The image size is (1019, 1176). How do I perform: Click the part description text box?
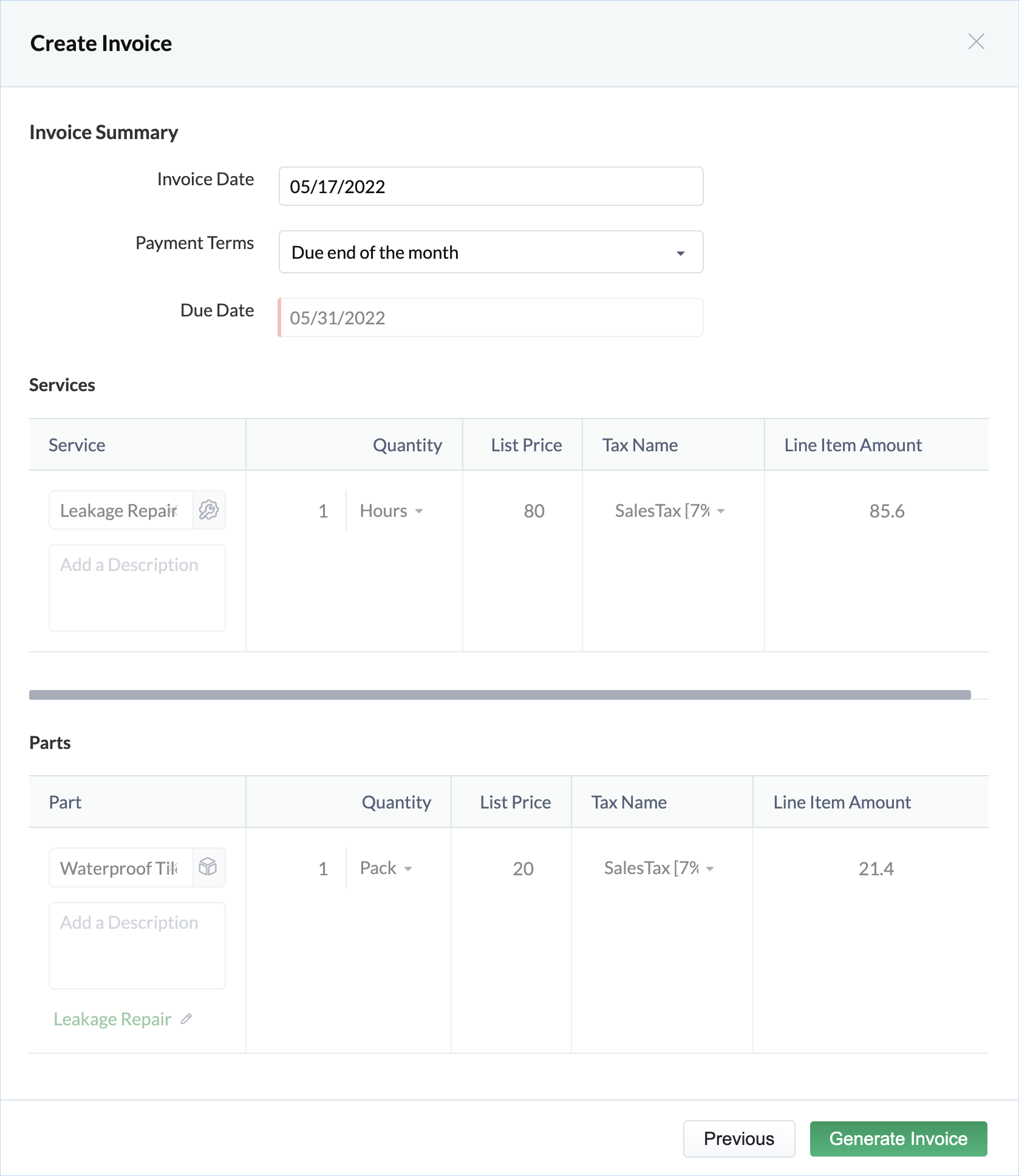[137, 945]
